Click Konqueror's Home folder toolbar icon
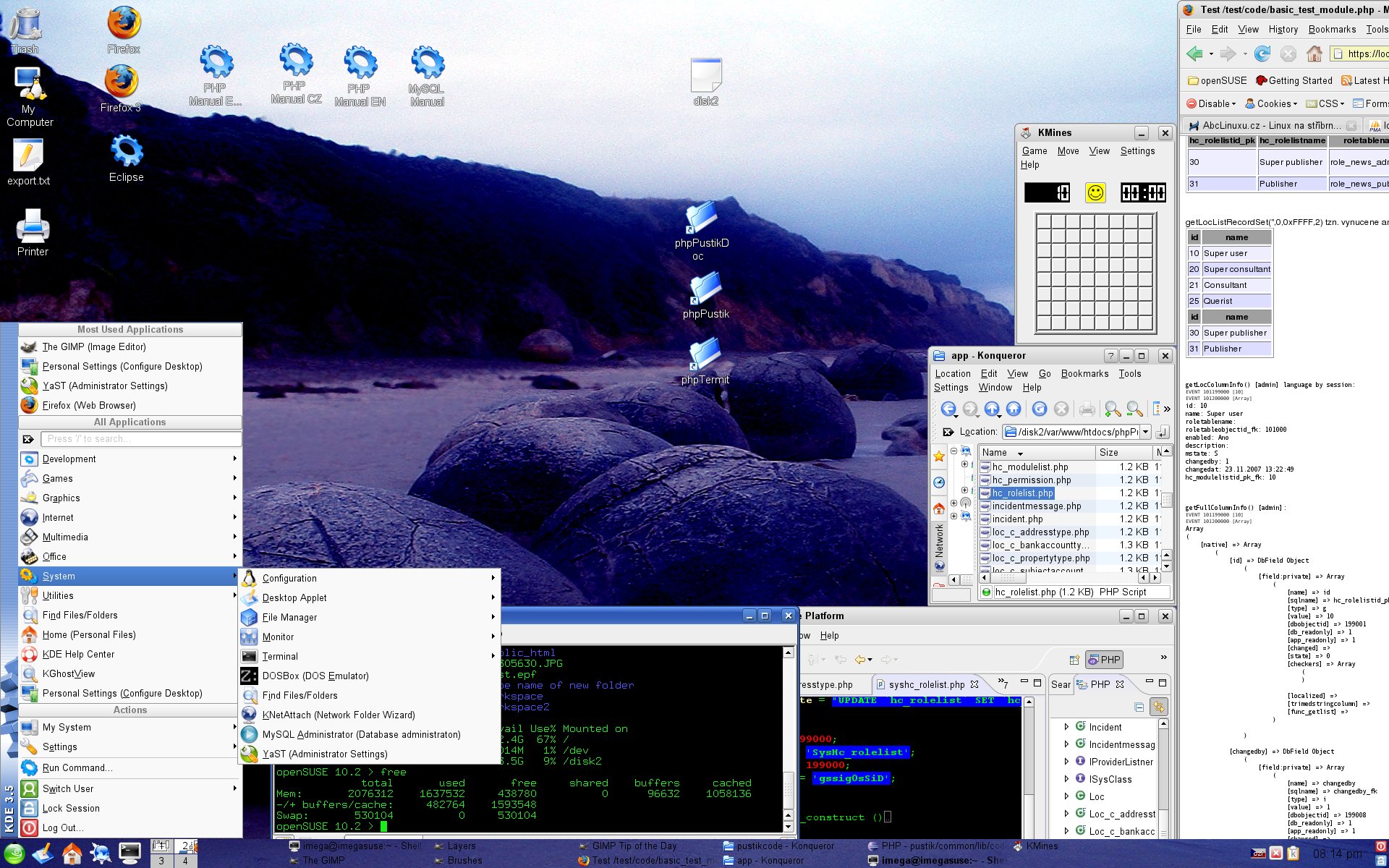1389x868 pixels. pyautogui.click(x=1014, y=409)
